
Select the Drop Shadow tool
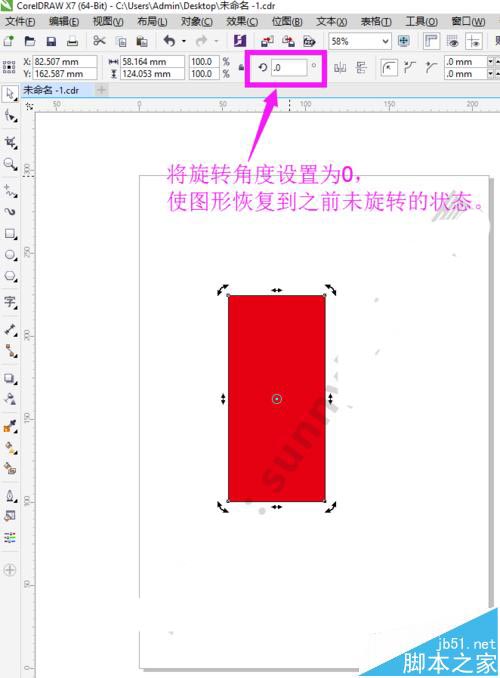tap(10, 378)
